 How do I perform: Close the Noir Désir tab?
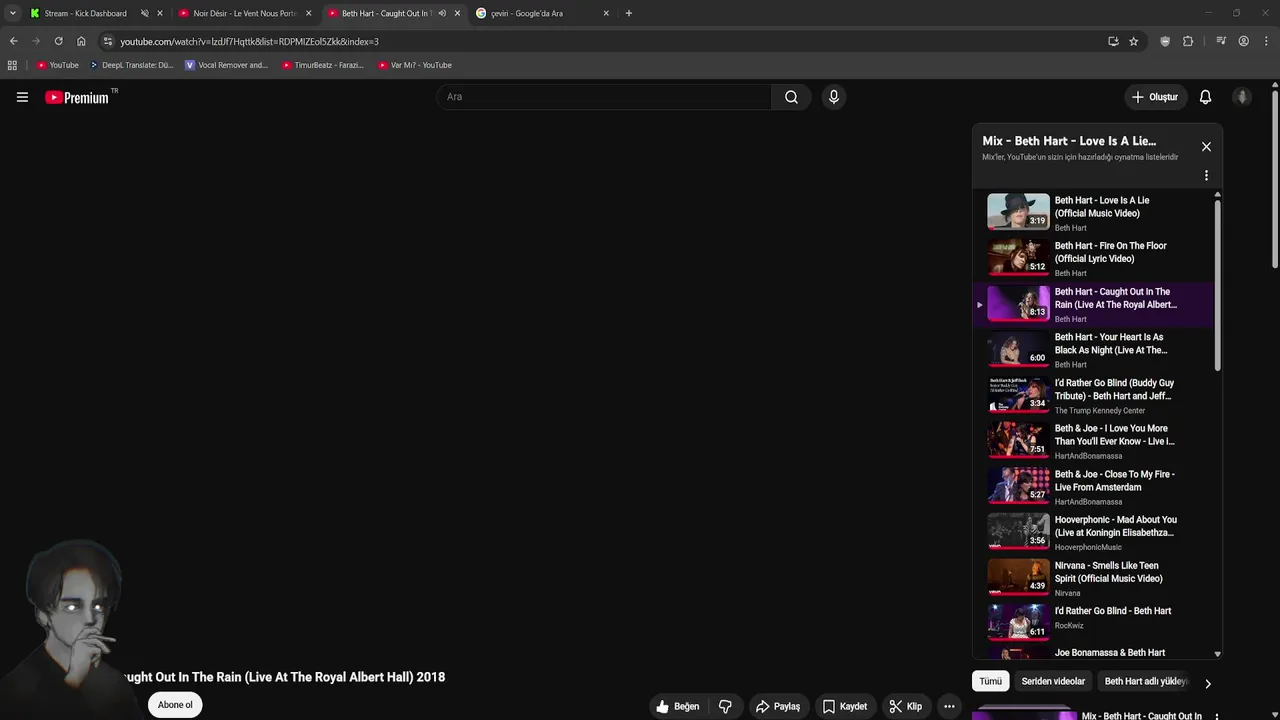(x=308, y=13)
